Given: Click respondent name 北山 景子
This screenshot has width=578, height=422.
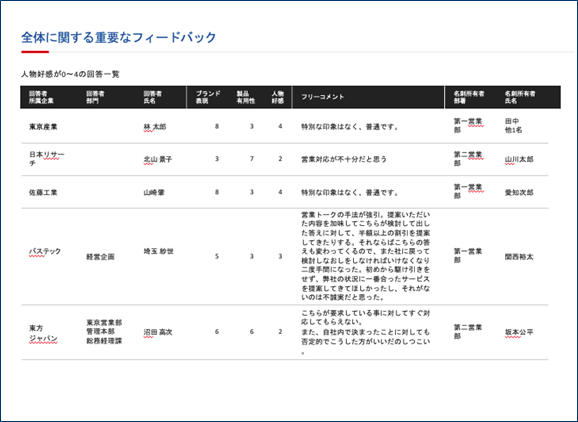Looking at the screenshot, I should (158, 160).
